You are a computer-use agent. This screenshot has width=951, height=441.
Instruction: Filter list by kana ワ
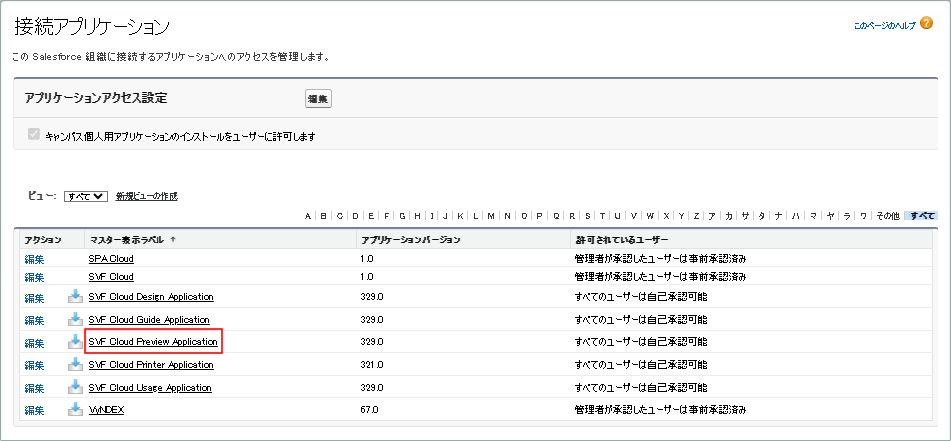click(863, 216)
